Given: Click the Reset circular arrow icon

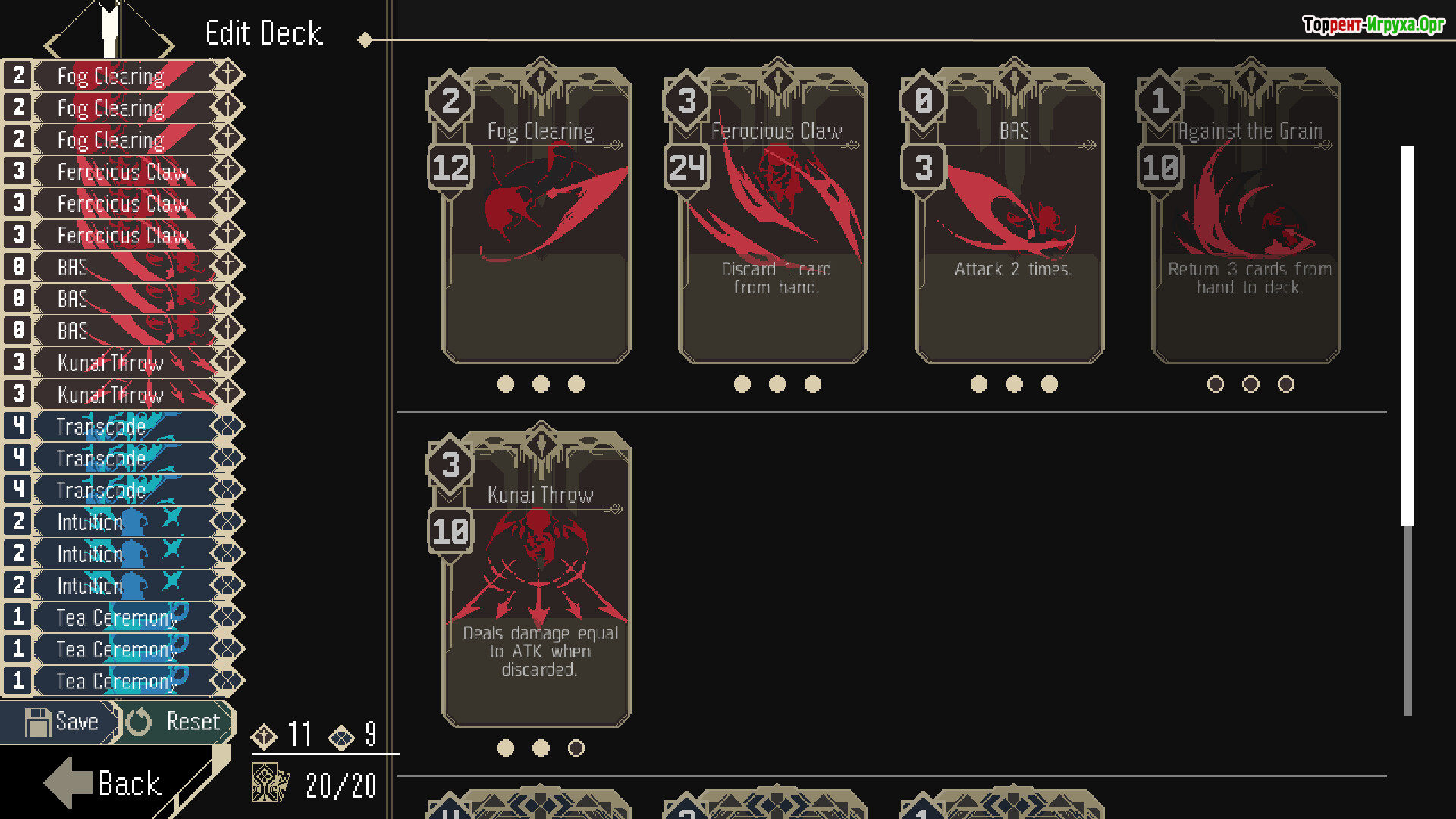Looking at the screenshot, I should pos(138,722).
